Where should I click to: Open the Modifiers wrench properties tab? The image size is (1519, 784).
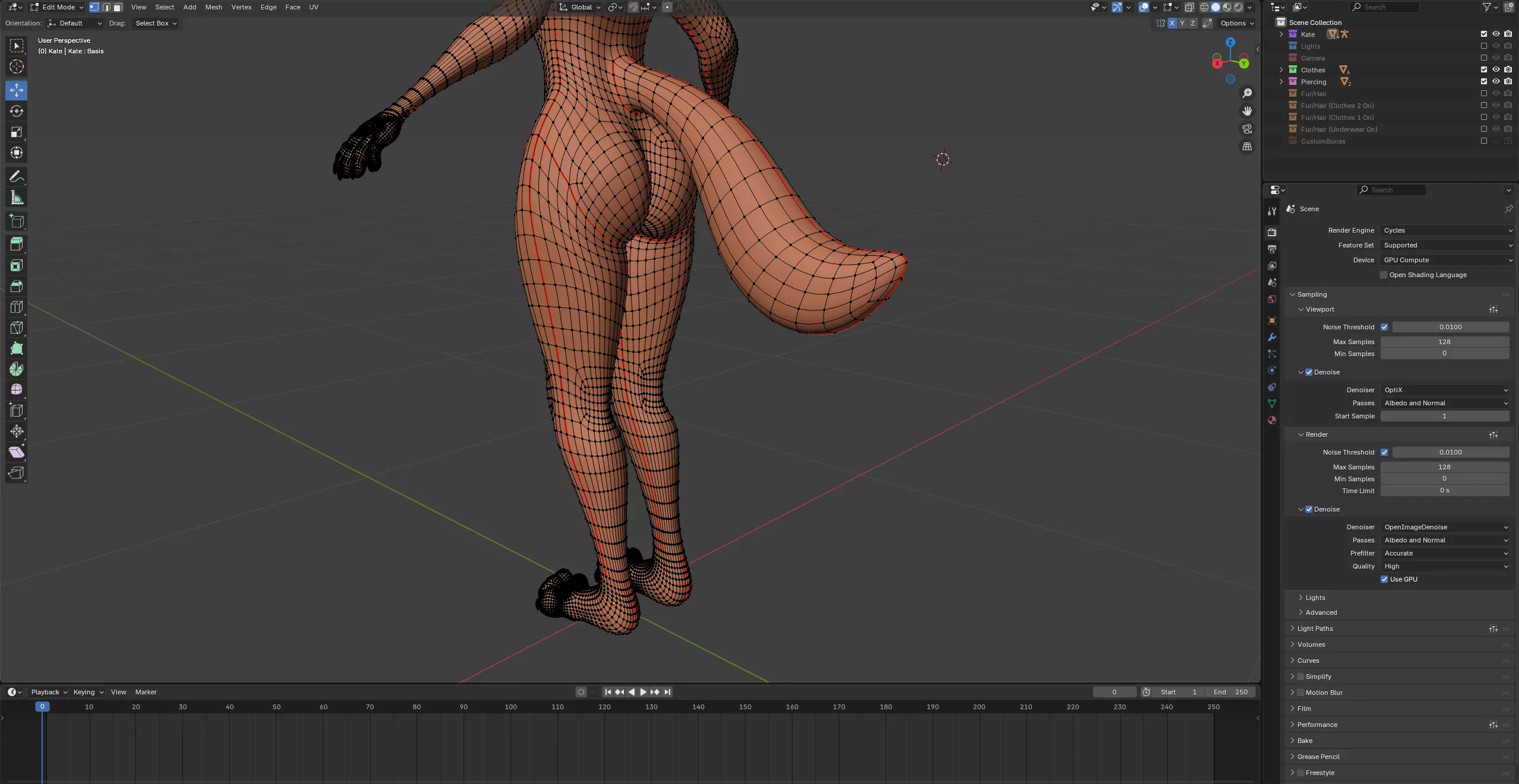(1271, 337)
